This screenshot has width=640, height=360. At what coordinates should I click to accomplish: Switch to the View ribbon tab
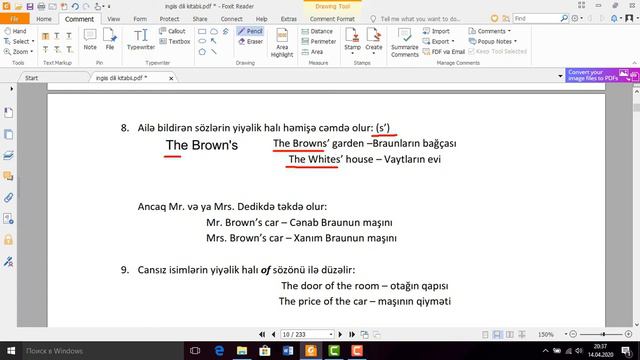(113, 19)
